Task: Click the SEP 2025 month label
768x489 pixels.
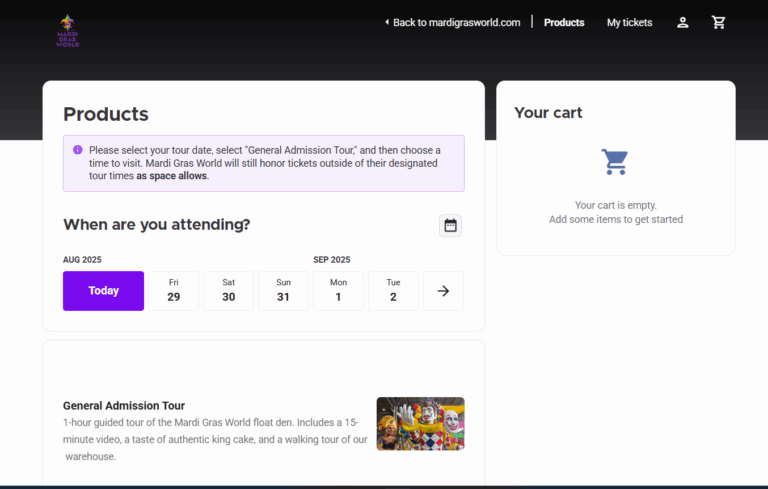Action: tap(332, 260)
